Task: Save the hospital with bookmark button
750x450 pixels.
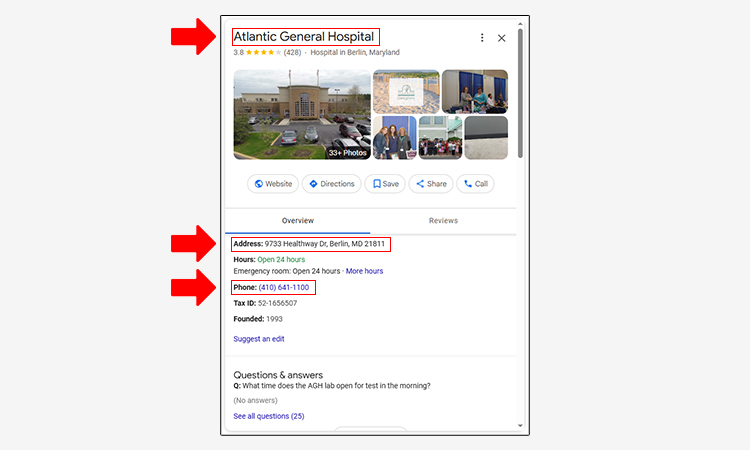Action: point(386,184)
